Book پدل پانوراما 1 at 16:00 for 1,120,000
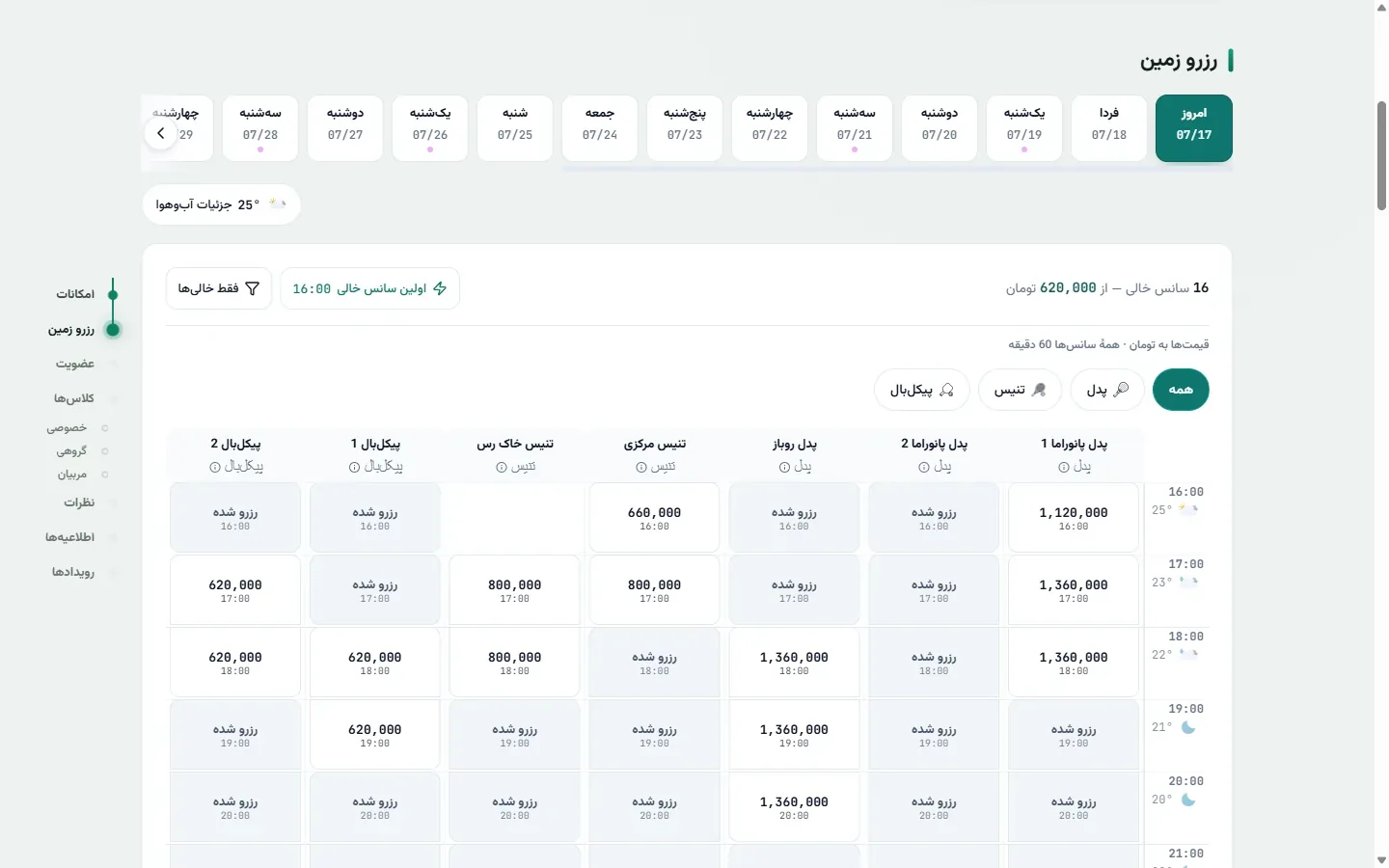 (x=1074, y=518)
